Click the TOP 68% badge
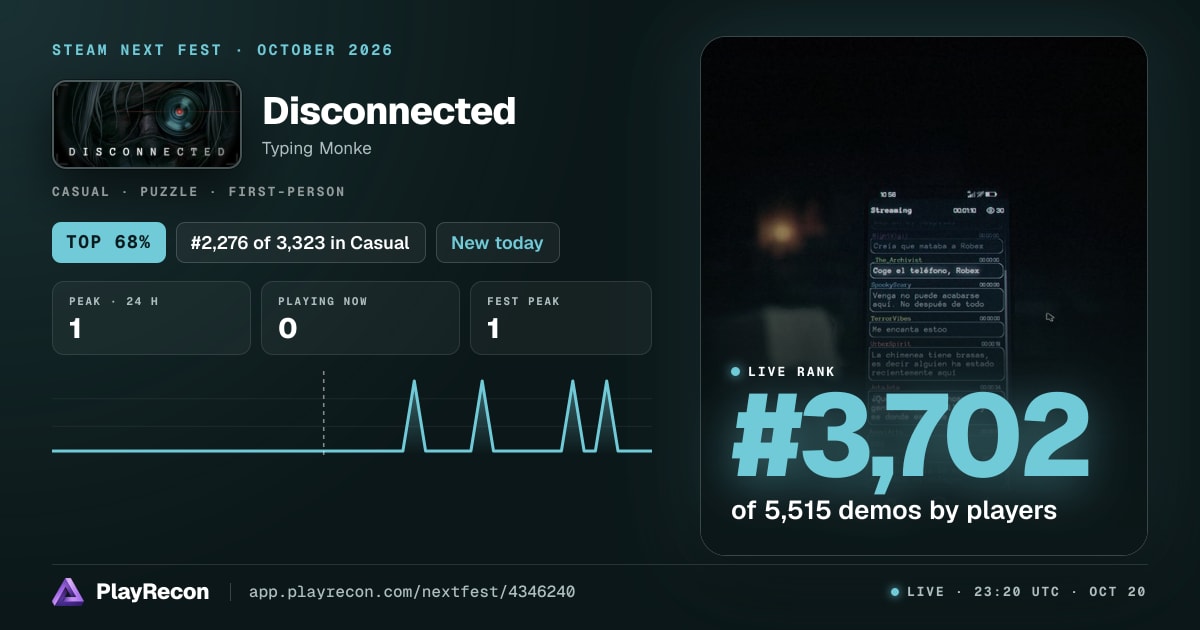 coord(109,242)
